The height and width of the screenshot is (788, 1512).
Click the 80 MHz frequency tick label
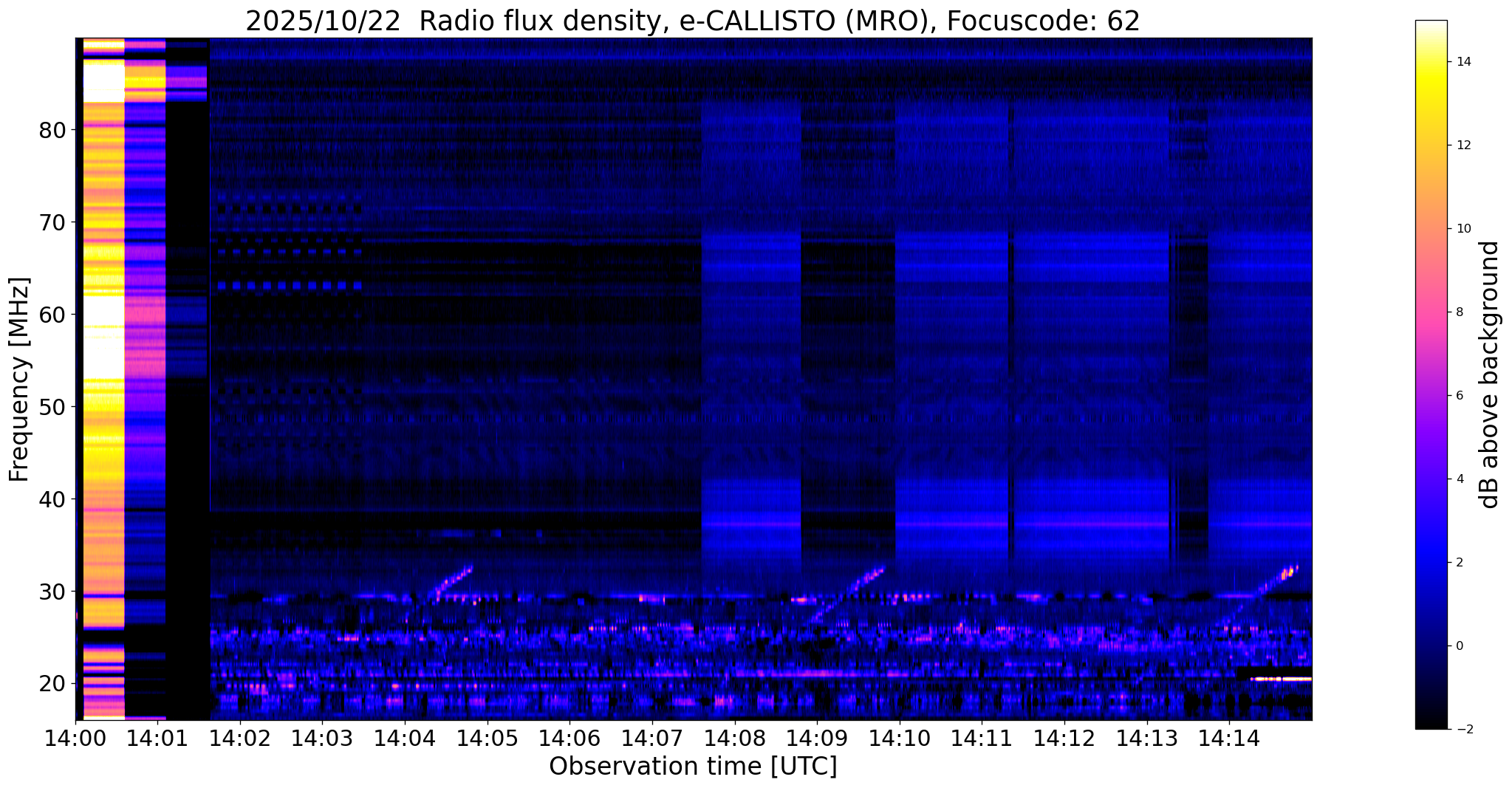[x=52, y=131]
